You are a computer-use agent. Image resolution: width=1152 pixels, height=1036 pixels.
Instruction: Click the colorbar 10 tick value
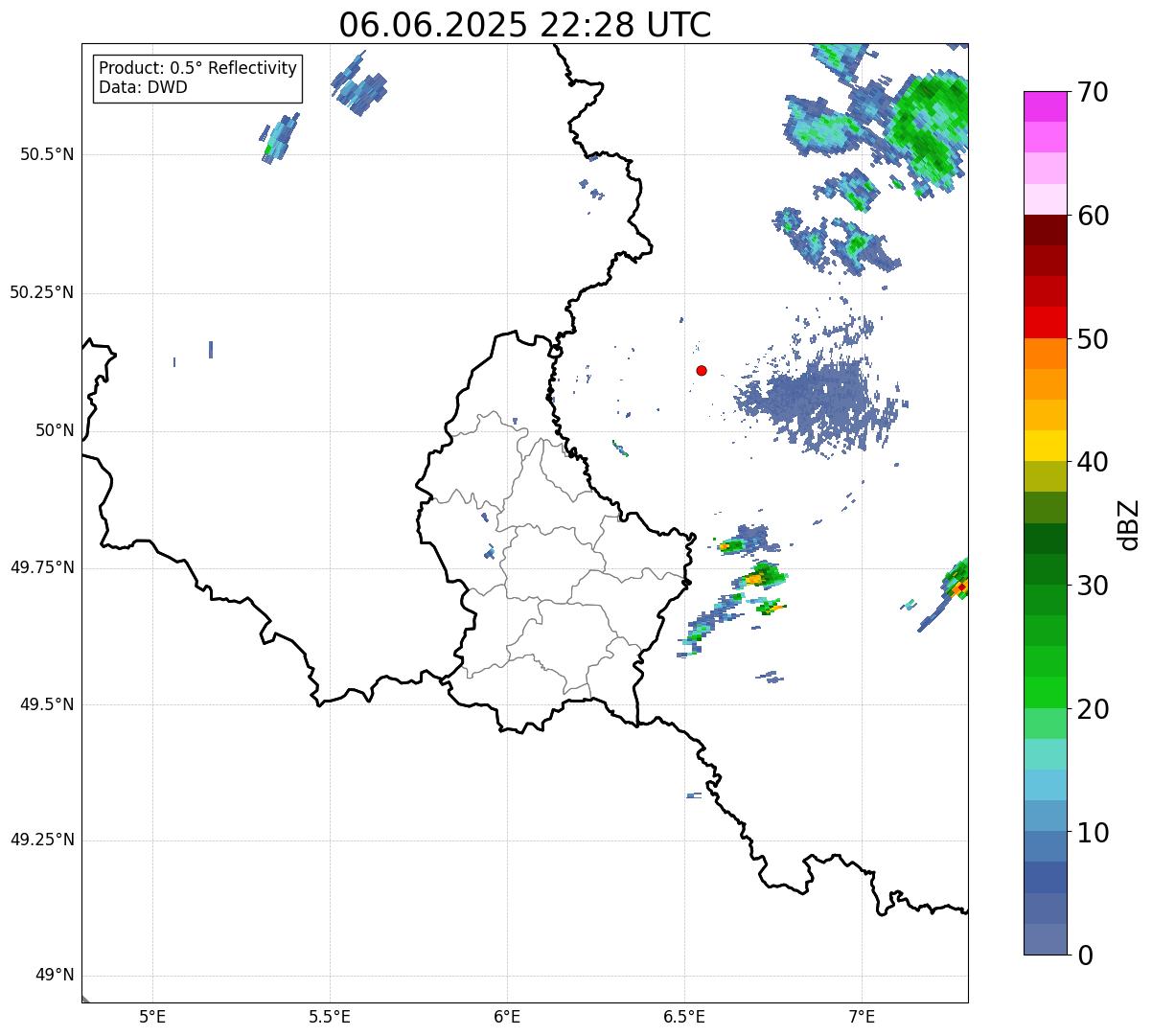1093,832
